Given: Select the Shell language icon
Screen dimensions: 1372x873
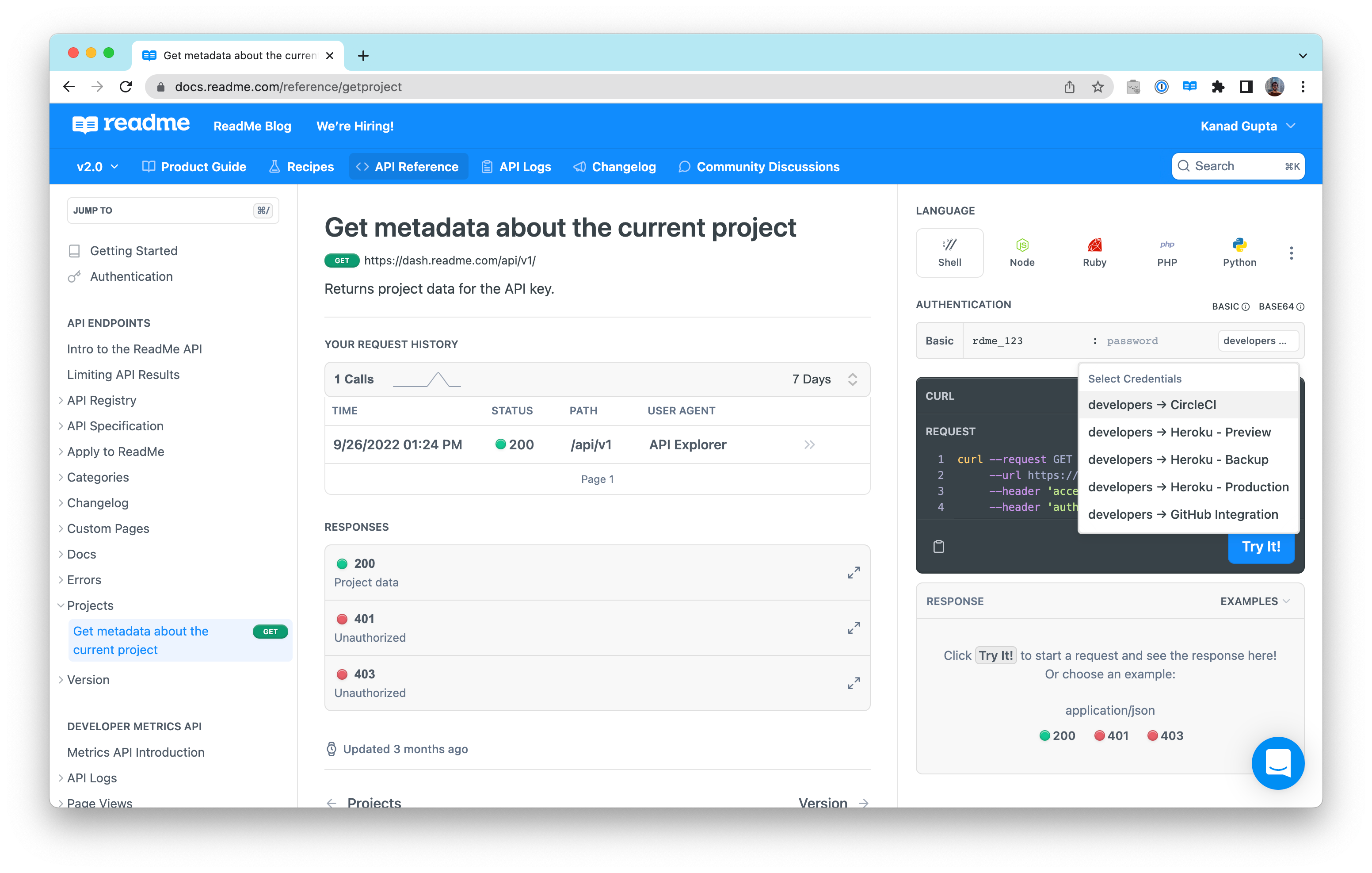Looking at the screenshot, I should coord(949,253).
